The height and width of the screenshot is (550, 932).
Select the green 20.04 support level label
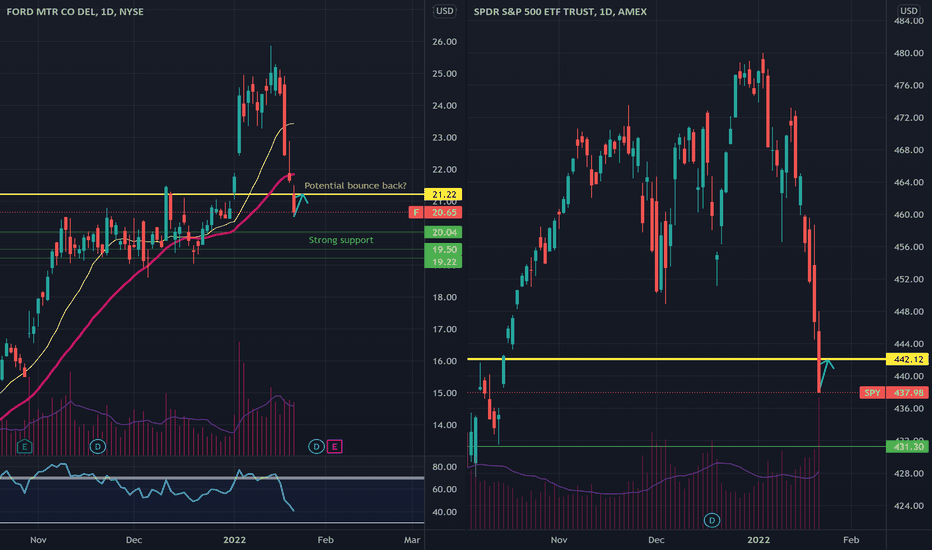[x=443, y=232]
